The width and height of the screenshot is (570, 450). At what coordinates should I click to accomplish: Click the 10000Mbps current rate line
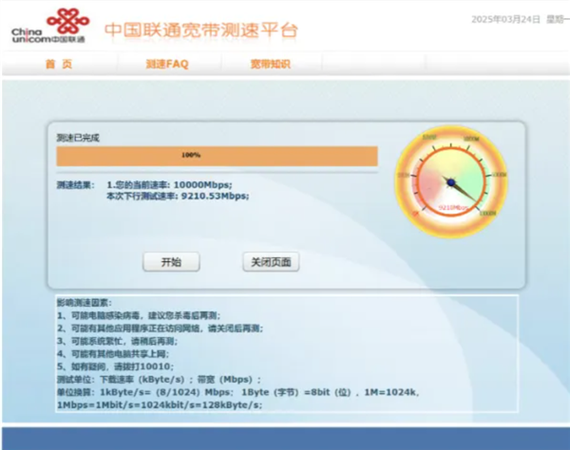pyautogui.click(x=169, y=185)
